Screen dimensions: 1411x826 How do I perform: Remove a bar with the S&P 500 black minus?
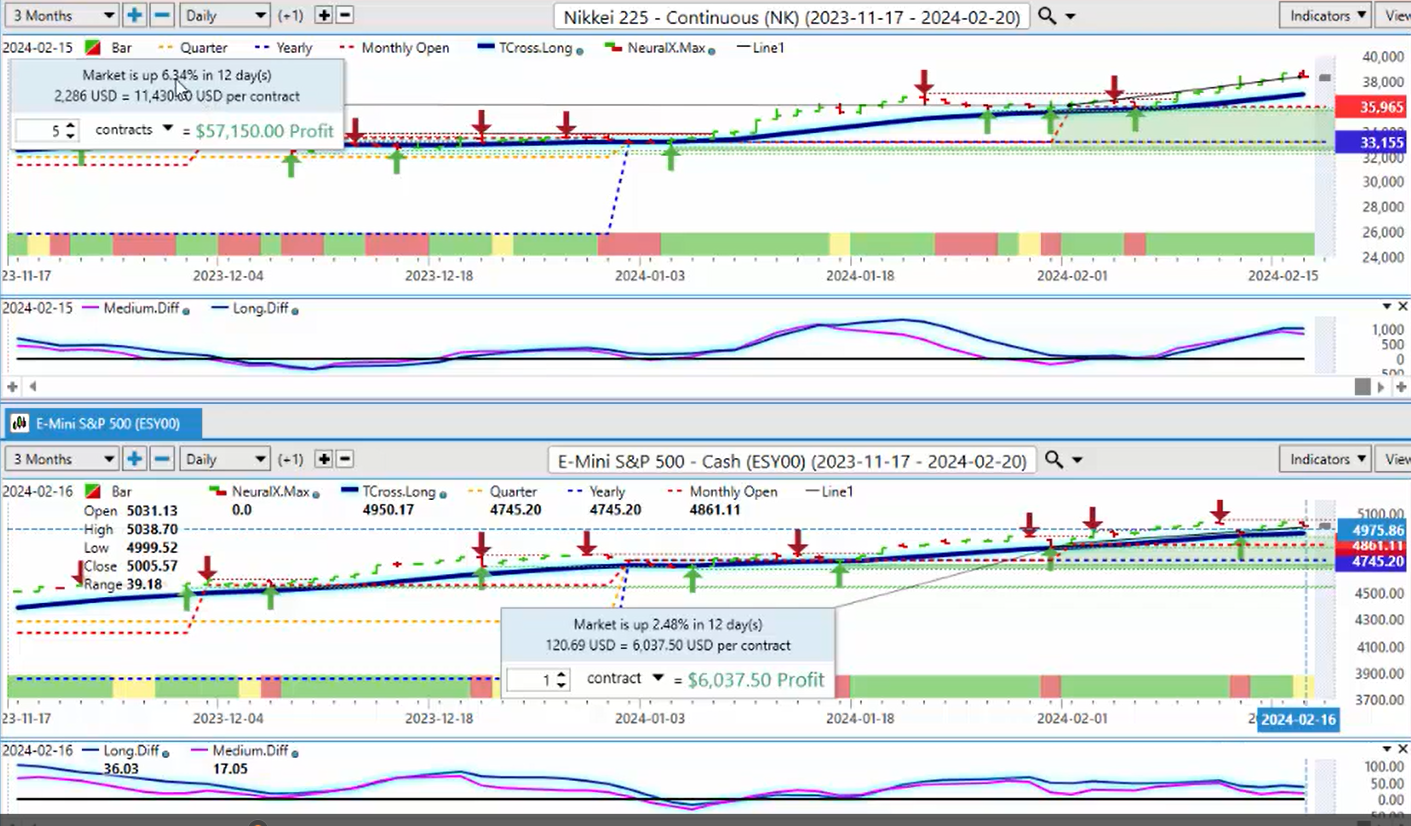pos(344,459)
